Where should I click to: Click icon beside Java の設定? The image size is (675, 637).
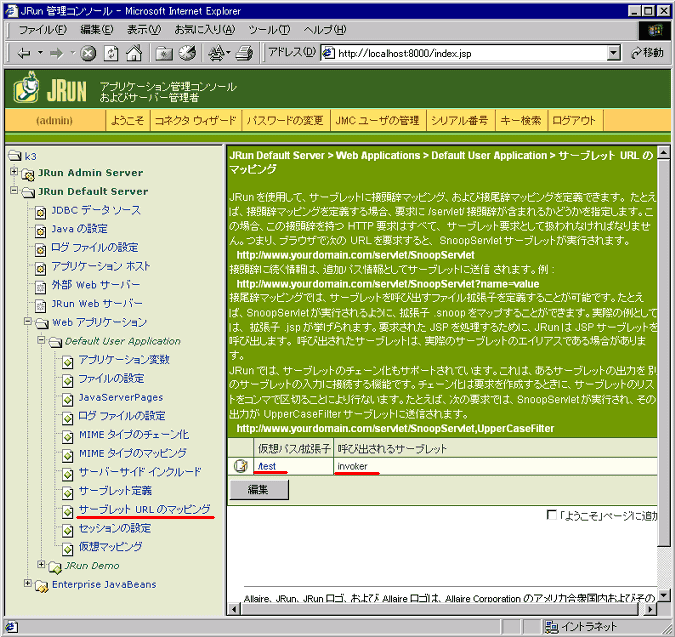(40, 231)
